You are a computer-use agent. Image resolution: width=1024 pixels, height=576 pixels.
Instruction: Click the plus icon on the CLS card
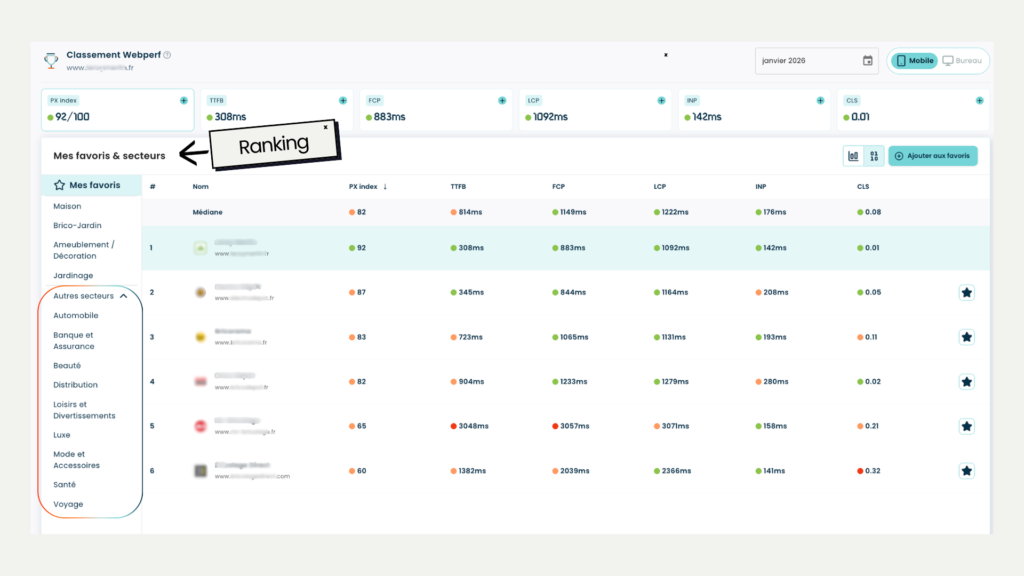tap(979, 101)
